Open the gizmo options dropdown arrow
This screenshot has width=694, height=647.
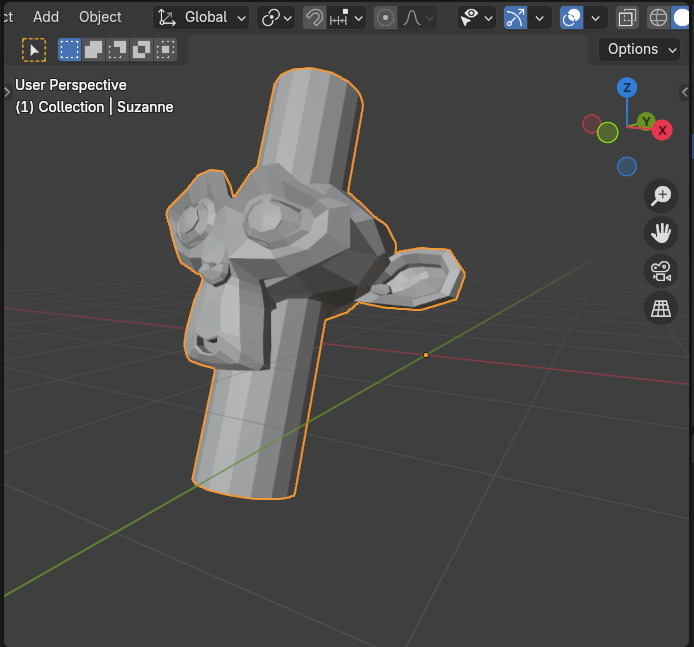point(540,18)
